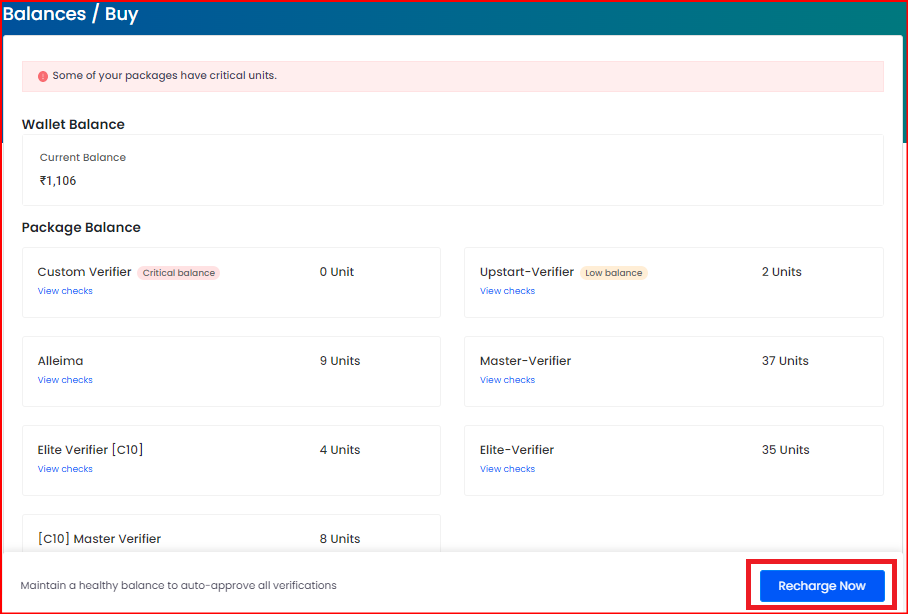This screenshot has height=614, width=911.
Task: Open View checks under Master-Verifier
Action: click(x=507, y=380)
